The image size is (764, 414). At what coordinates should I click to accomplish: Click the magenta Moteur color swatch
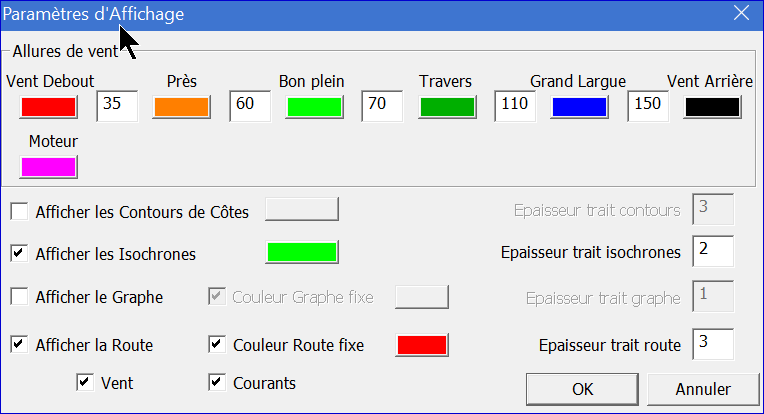click(x=49, y=167)
